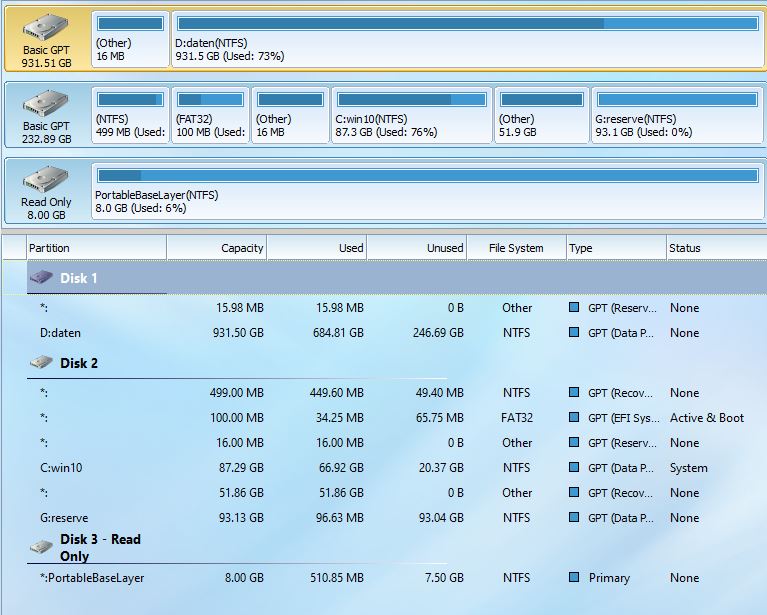Select the Disk 1 group header
Screen dimensions: 767x615
[x=397, y=278]
